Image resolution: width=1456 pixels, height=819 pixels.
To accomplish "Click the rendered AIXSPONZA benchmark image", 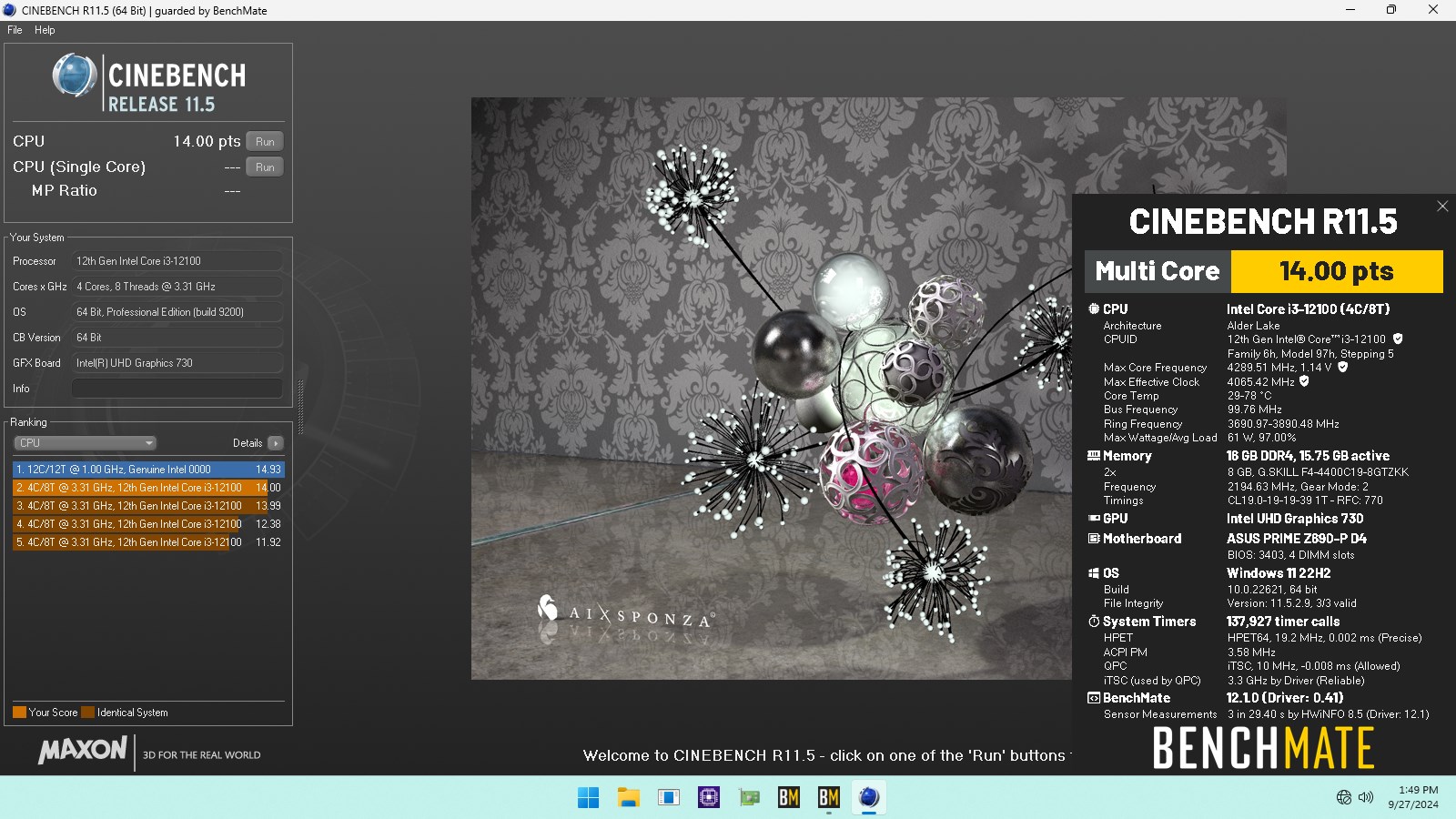I will 771,389.
